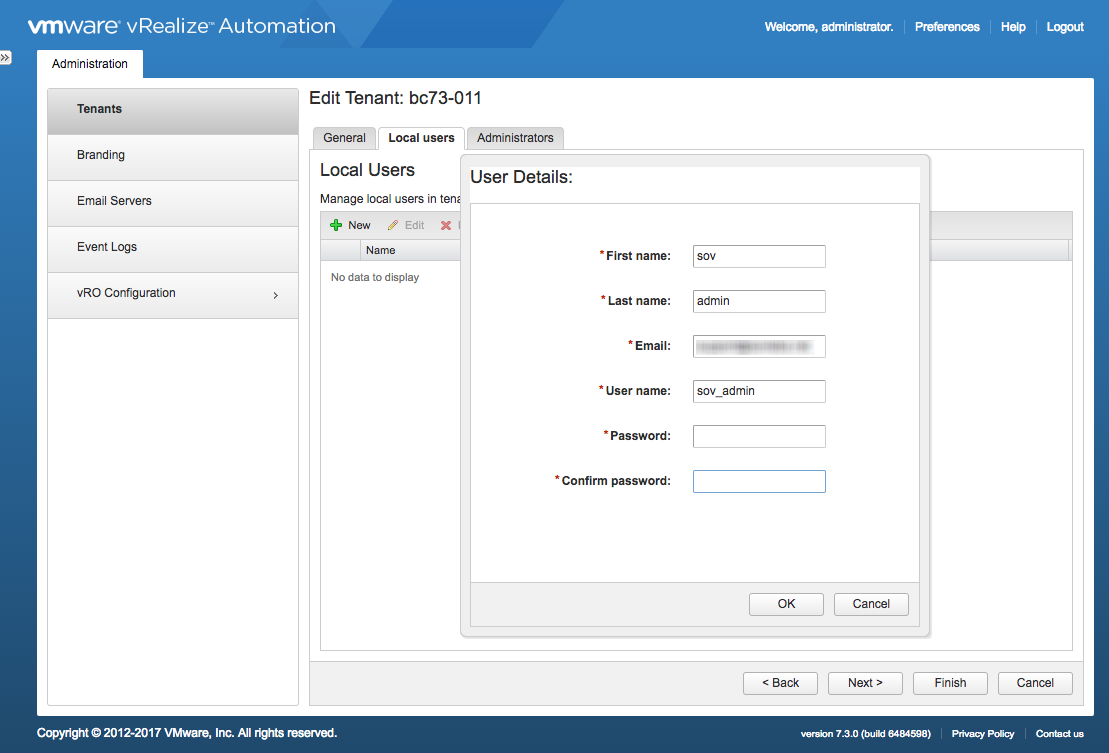This screenshot has height=753, width=1109.
Task: Select the Local users tab
Action: [422, 138]
